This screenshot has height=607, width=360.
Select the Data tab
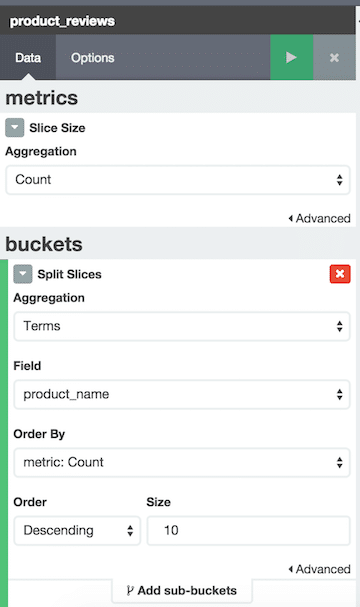[x=28, y=58]
